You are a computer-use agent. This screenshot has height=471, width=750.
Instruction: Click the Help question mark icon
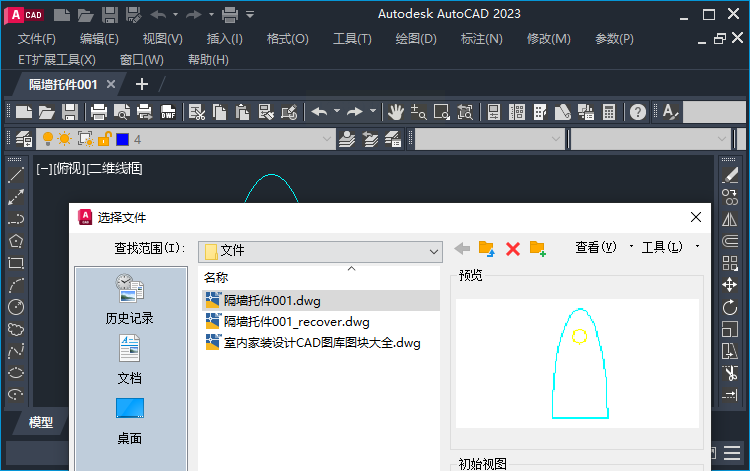click(638, 112)
